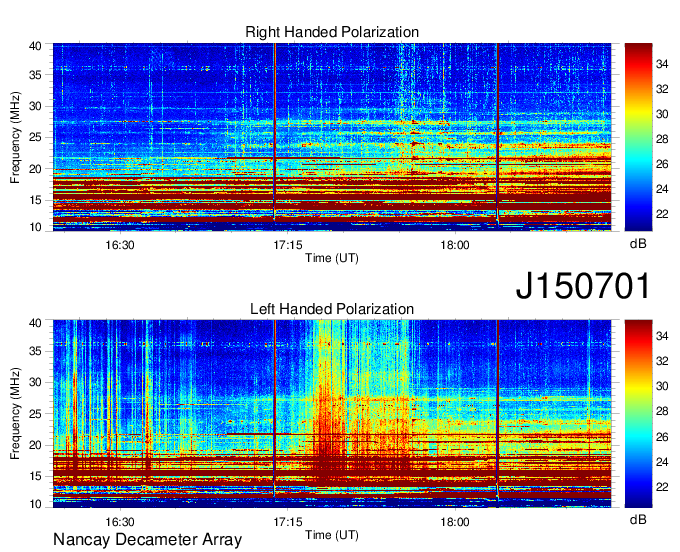The width and height of the screenshot is (680, 552).
Task: Click the 'Left Handed Polarization' title
Action: (332, 309)
